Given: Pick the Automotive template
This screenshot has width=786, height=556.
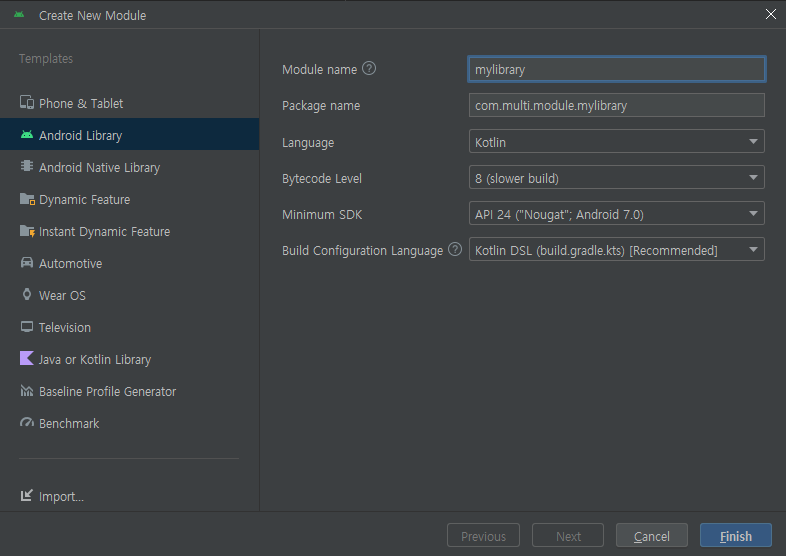Looking at the screenshot, I should tap(129, 263).
